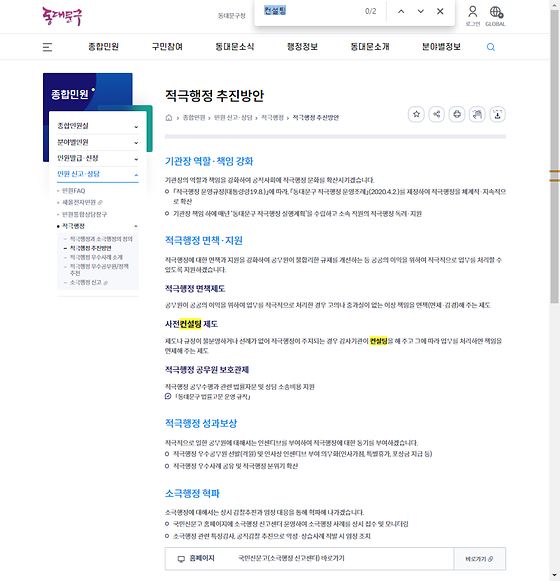The width and height of the screenshot is (560, 581).
Task: Click the 적극행정 성과보상 heading
Action: (201, 423)
